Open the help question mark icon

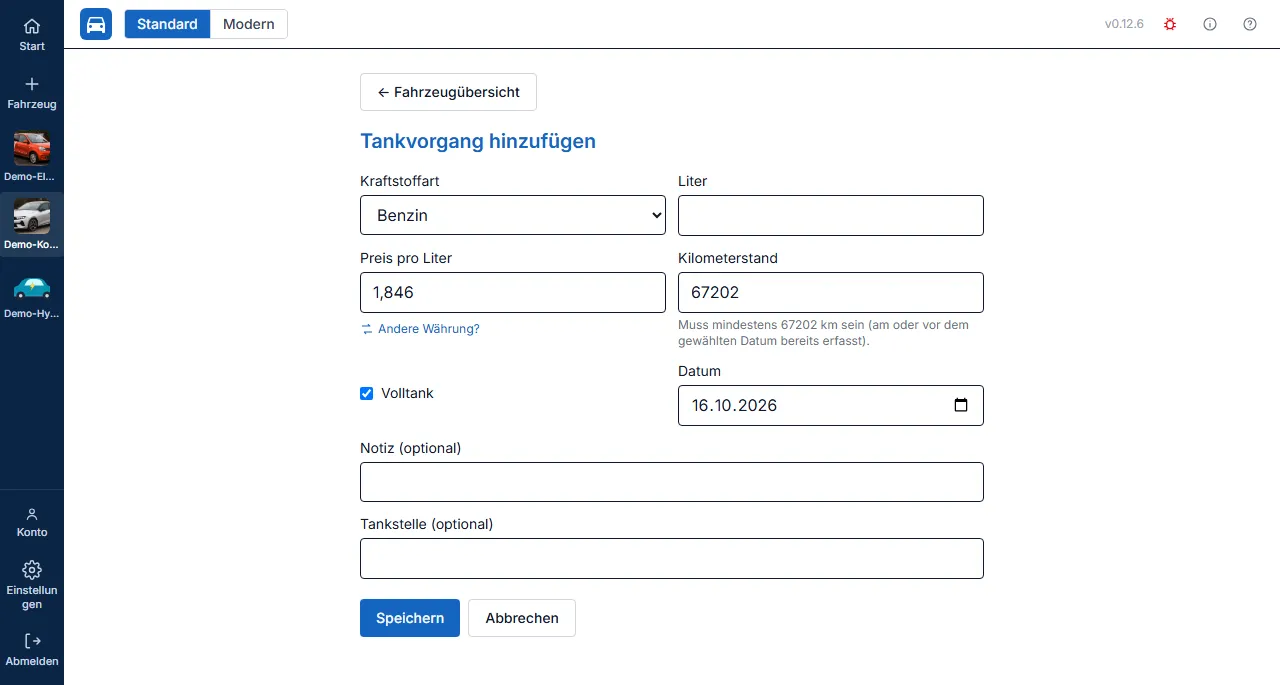coord(1250,24)
